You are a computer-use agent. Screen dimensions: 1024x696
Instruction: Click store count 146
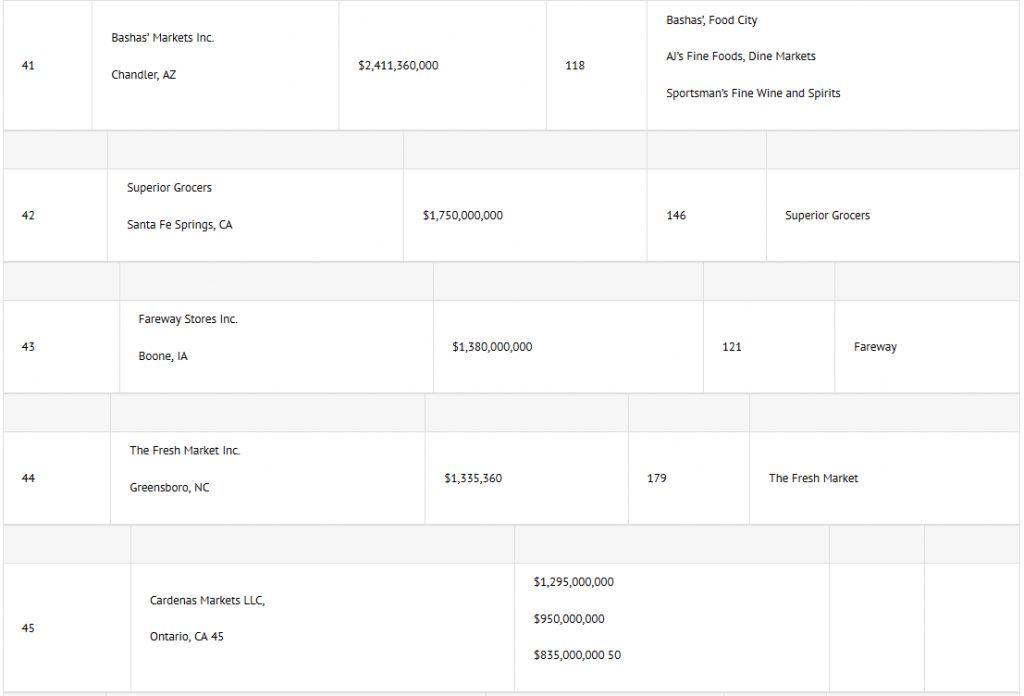pos(676,216)
